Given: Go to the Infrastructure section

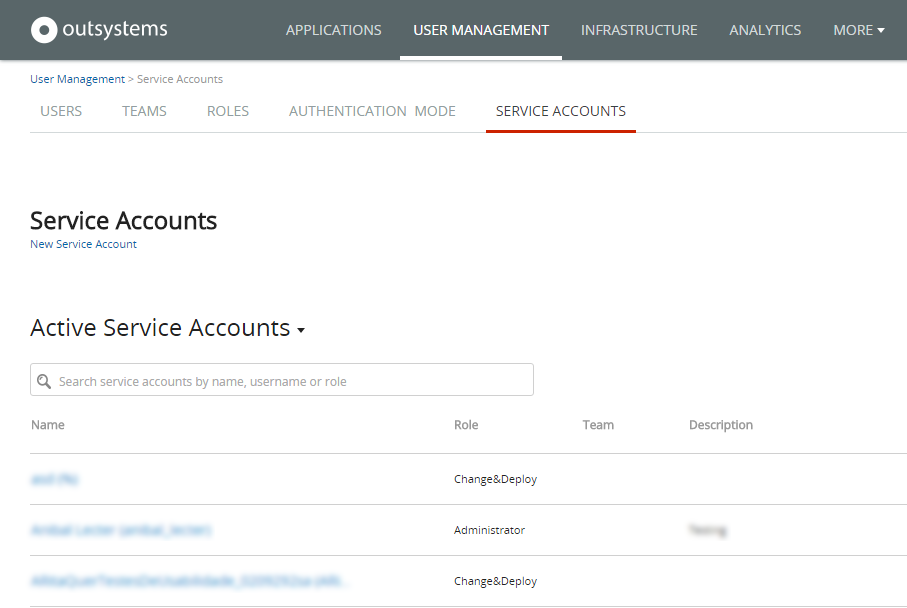Looking at the screenshot, I should (639, 30).
